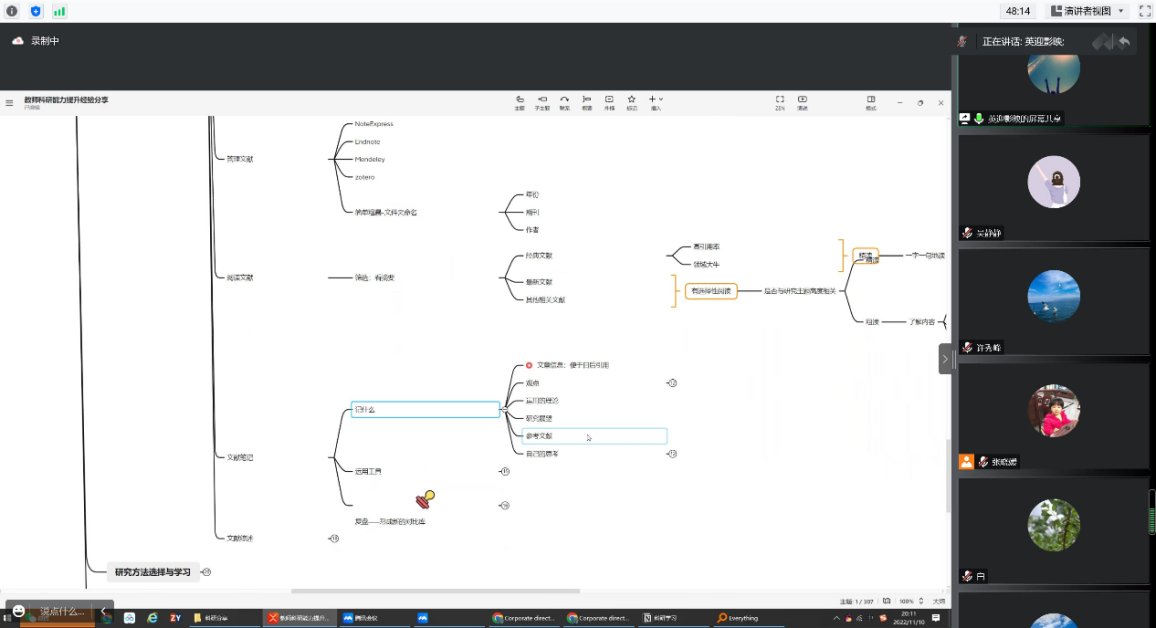Start the Pitch presentation mode
This screenshot has height=628, width=1156.
802,102
